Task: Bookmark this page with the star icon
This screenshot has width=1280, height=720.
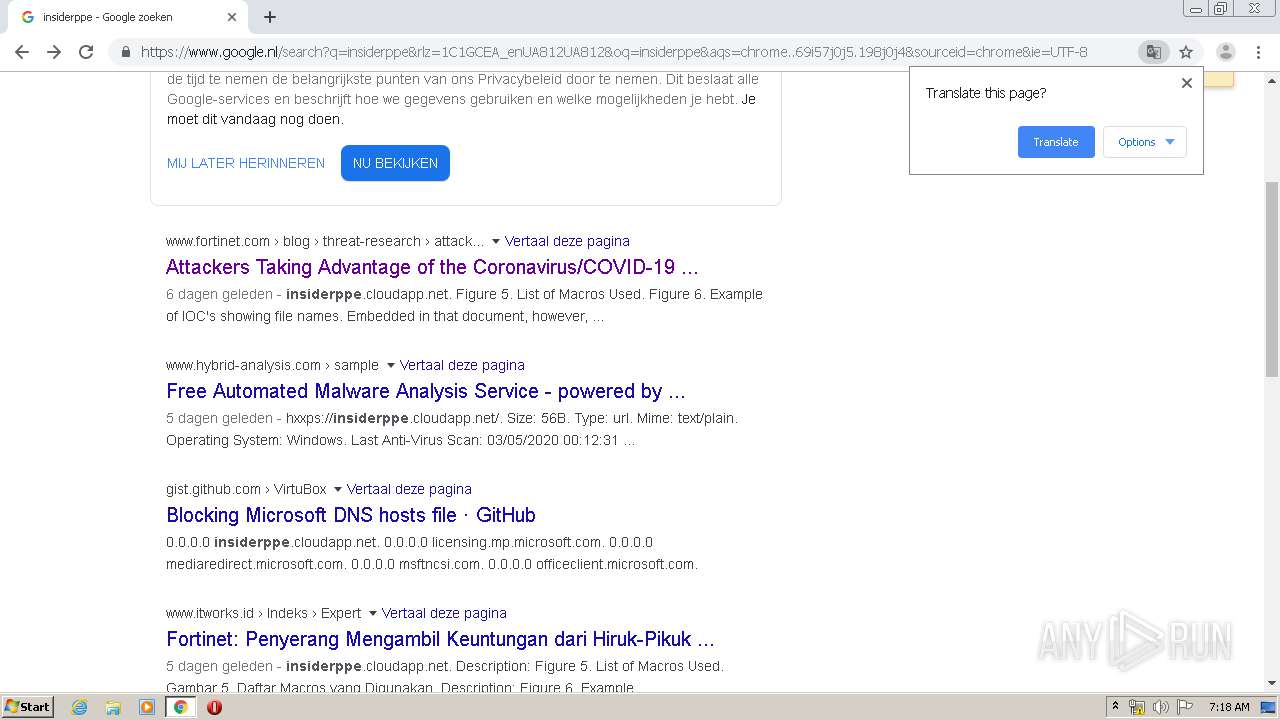Action: (x=1186, y=52)
